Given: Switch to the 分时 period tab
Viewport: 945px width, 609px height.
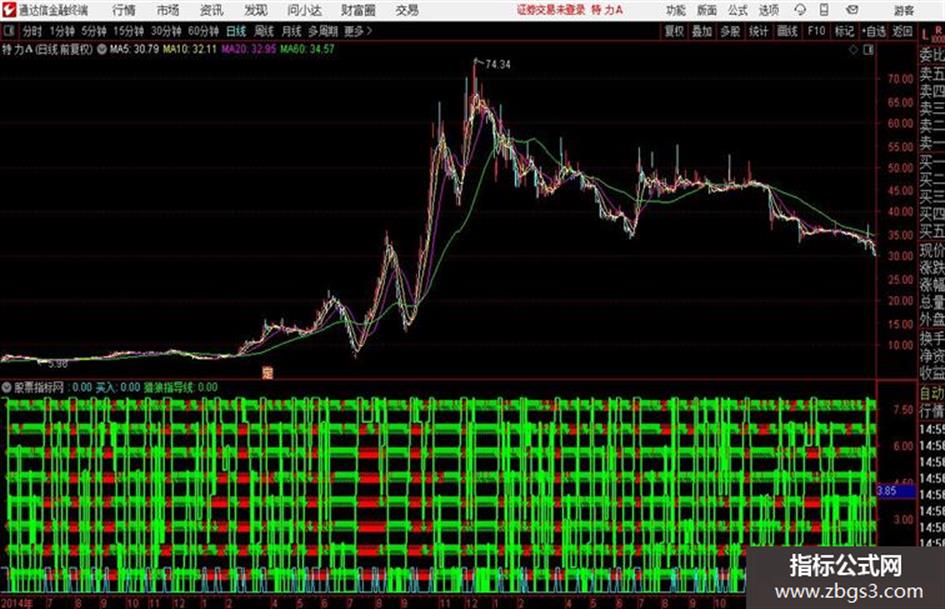Looking at the screenshot, I should click(33, 31).
